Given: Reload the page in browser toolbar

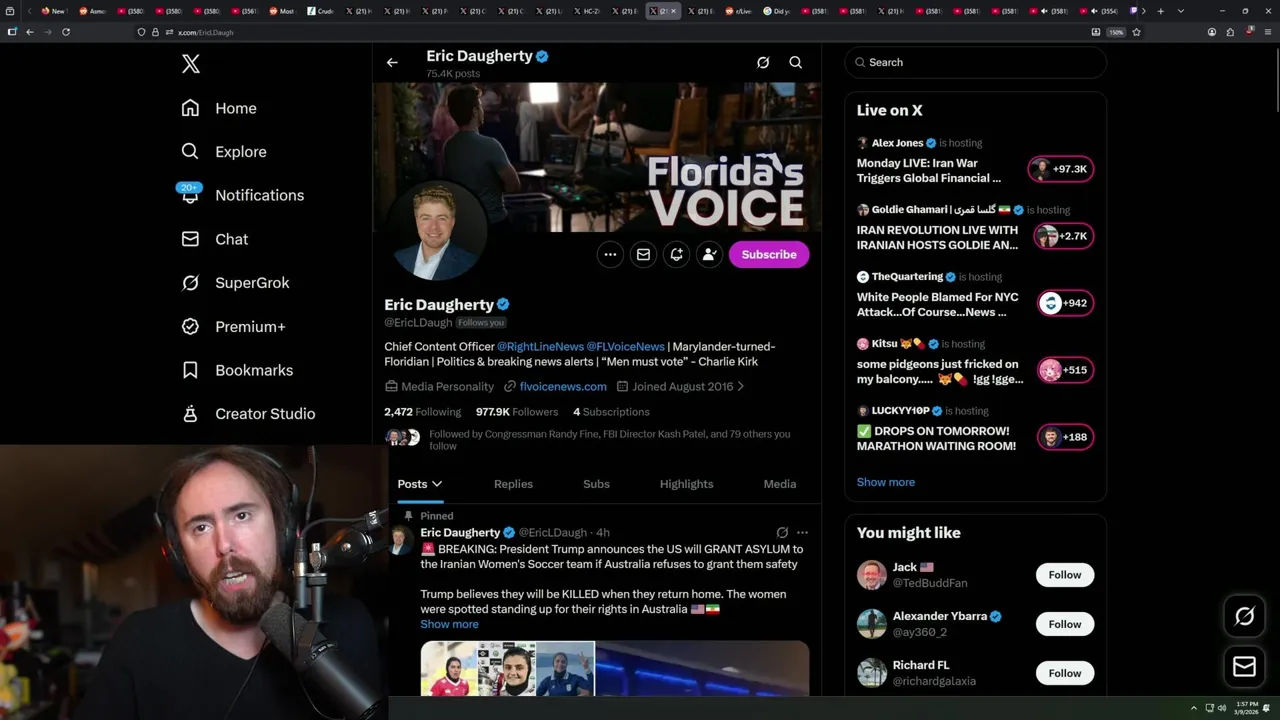Looking at the screenshot, I should tap(66, 32).
